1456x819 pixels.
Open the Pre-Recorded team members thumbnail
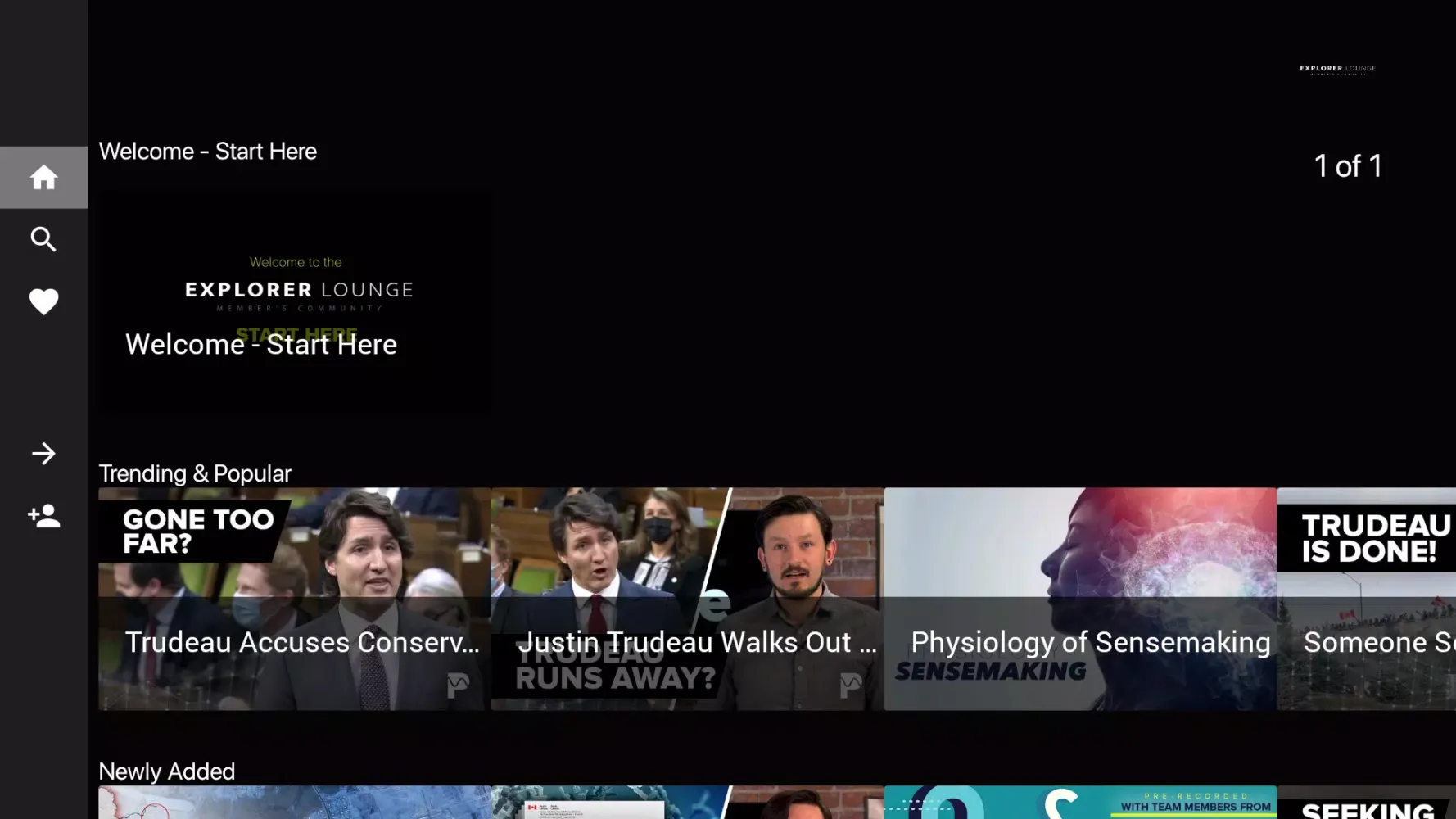tap(1080, 803)
